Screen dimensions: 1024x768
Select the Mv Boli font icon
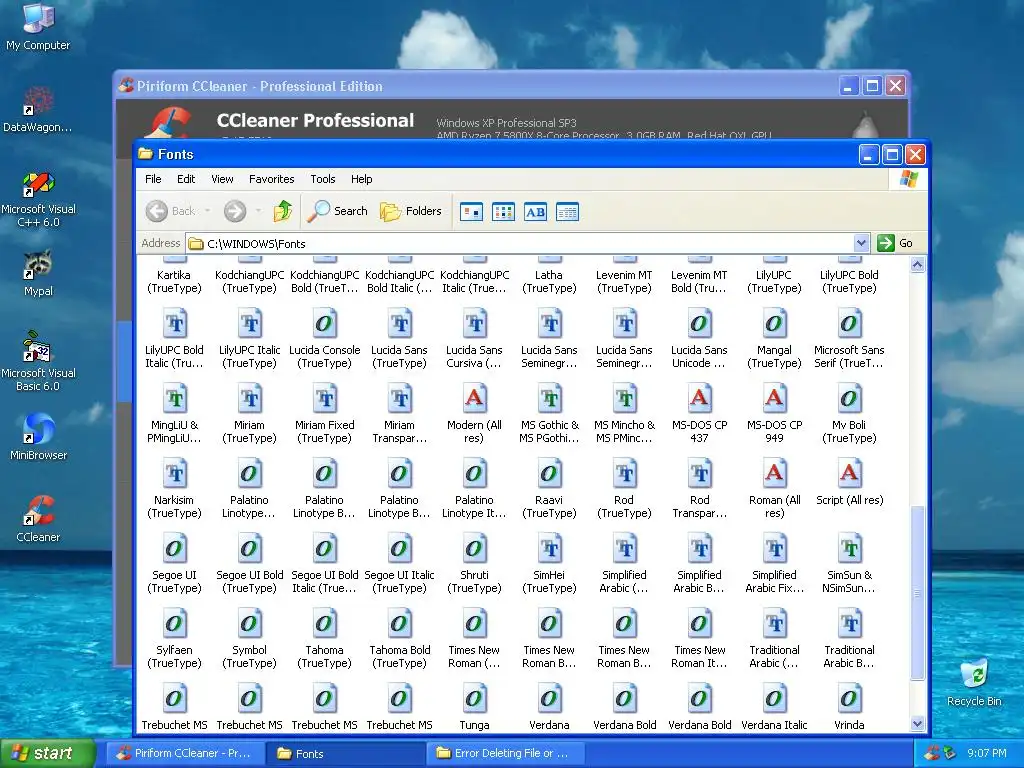[x=849, y=413]
